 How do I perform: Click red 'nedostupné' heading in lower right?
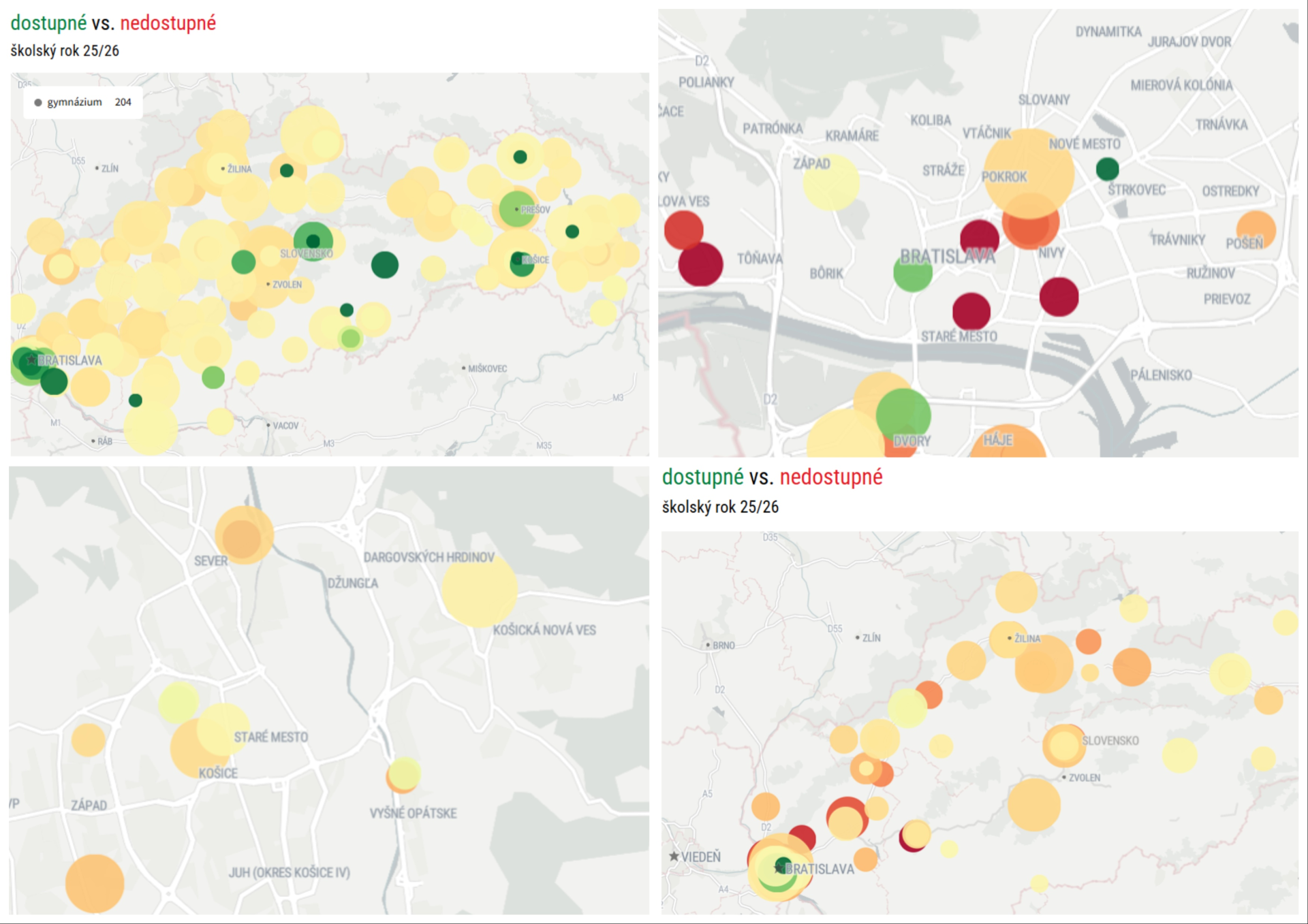click(x=830, y=477)
